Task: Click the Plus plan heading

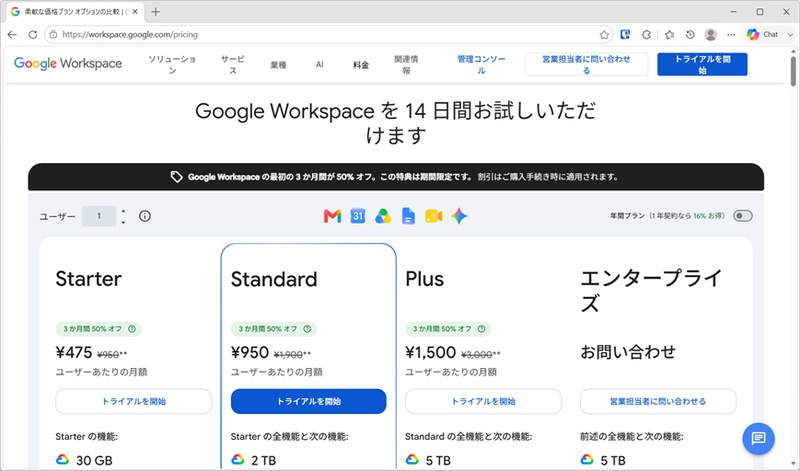Action: click(424, 279)
